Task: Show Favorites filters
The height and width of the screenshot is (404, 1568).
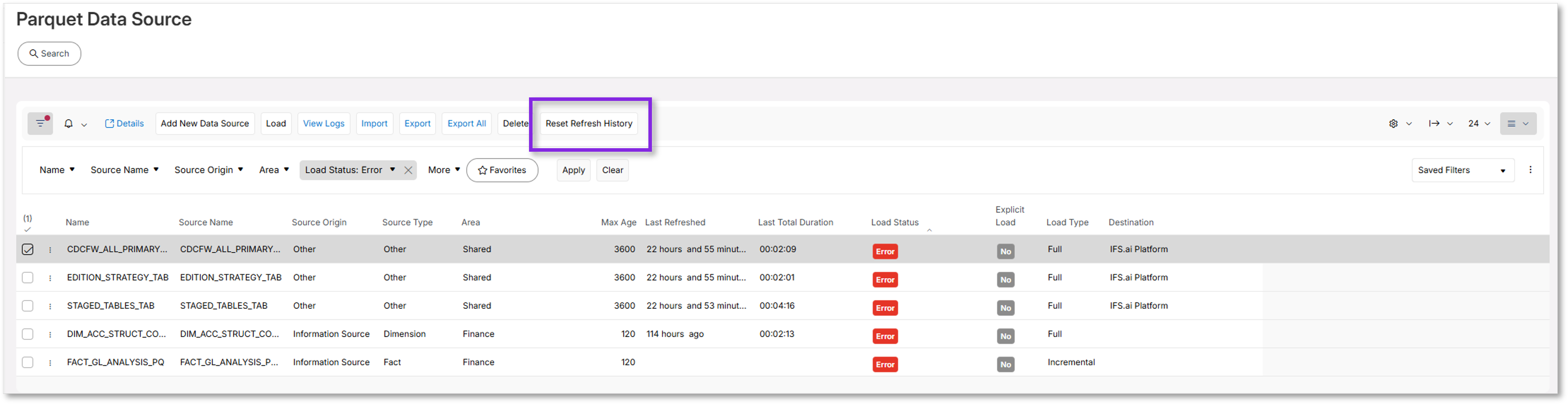Action: coord(501,170)
